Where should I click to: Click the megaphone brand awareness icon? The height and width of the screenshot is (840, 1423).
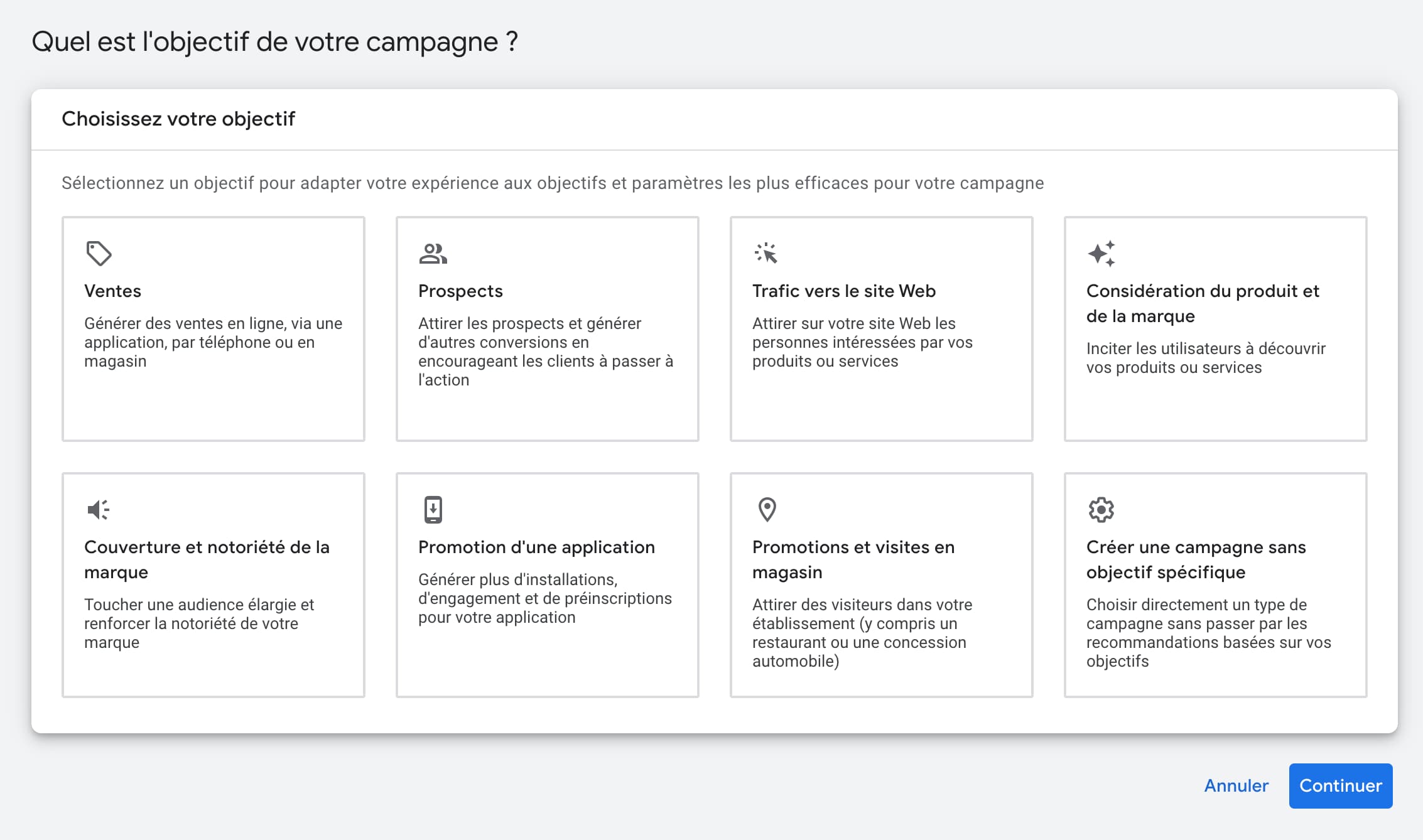click(99, 510)
